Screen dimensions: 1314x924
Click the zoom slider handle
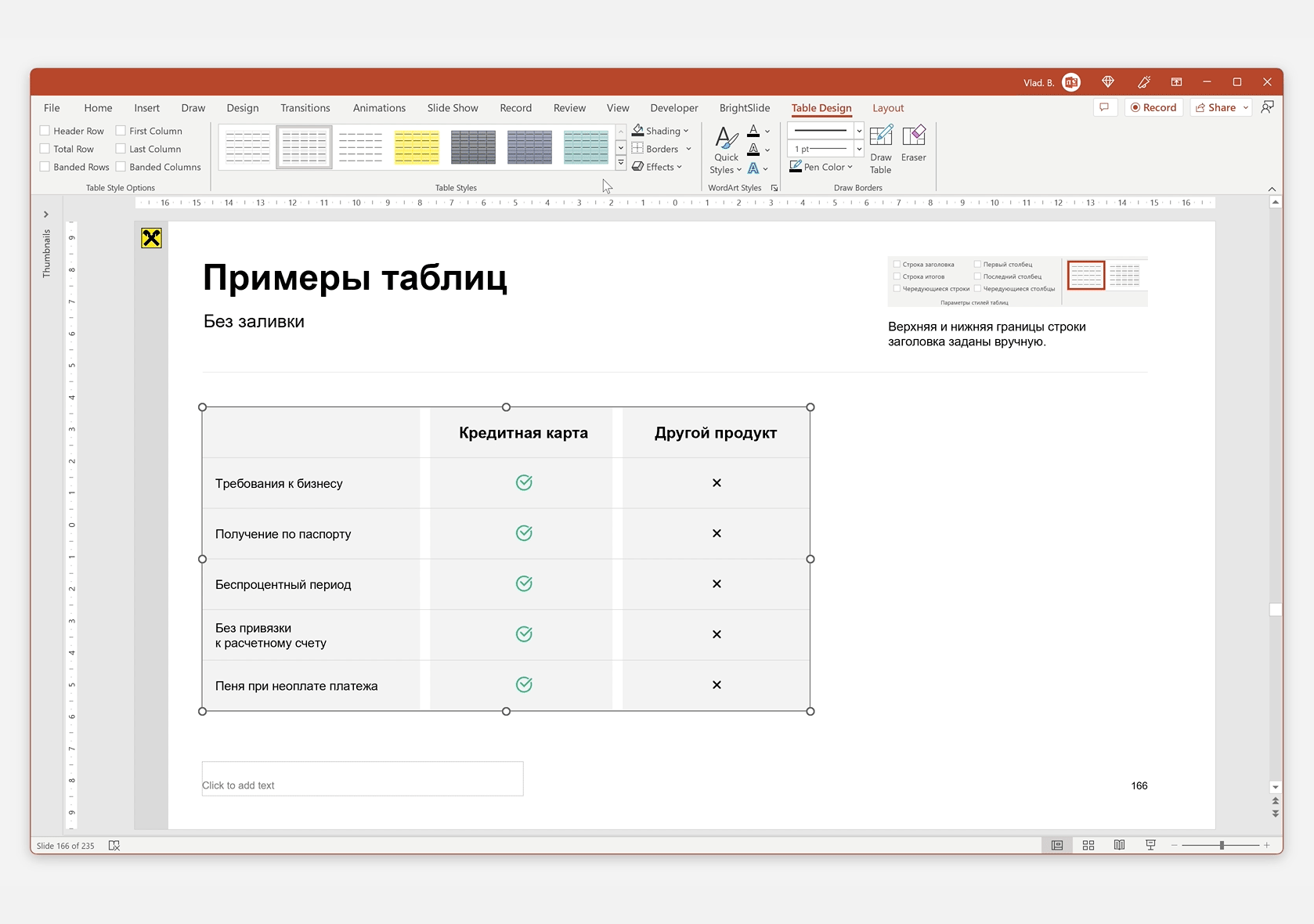point(1221,845)
